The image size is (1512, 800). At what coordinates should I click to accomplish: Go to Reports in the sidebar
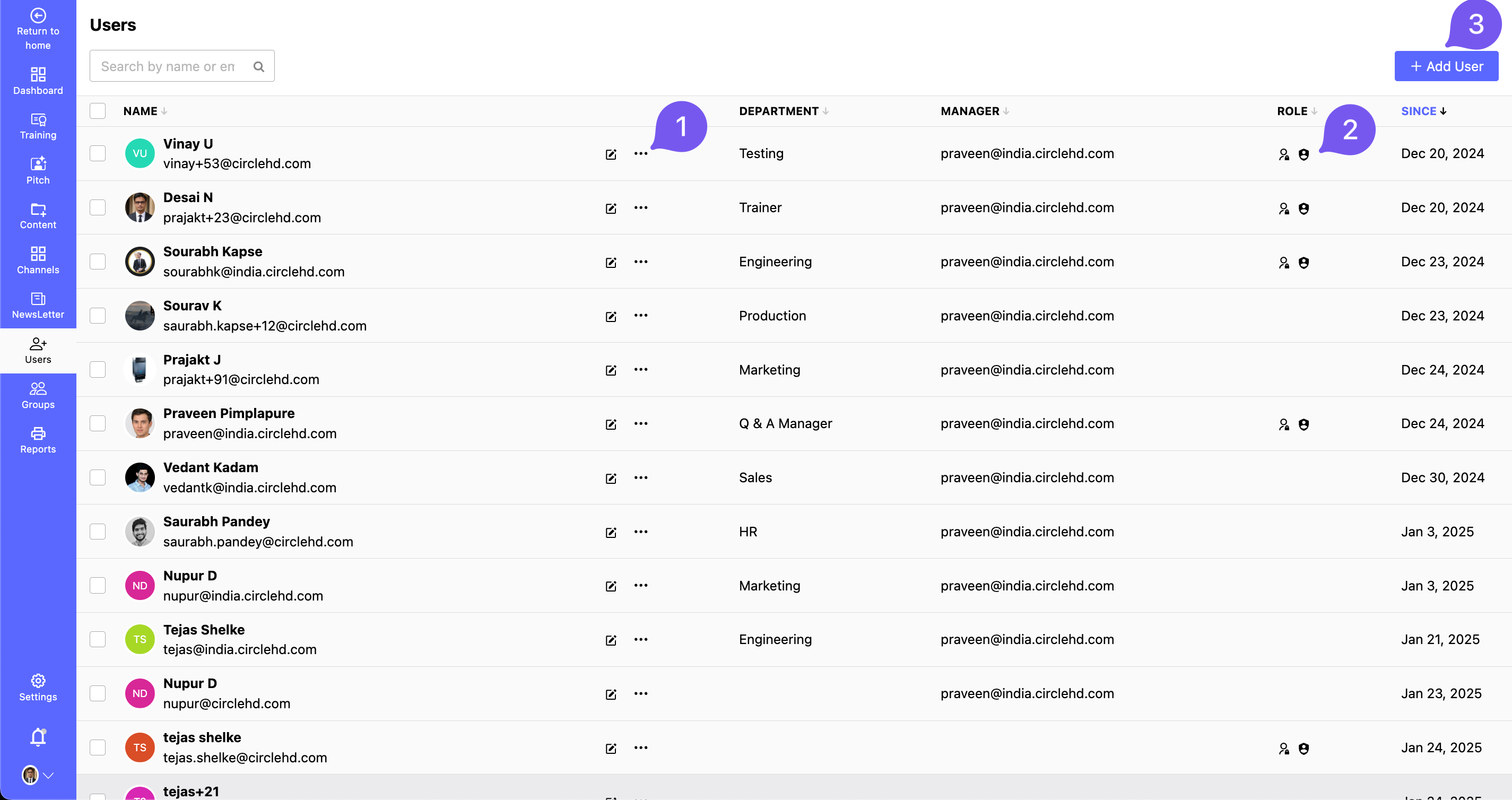[38, 440]
